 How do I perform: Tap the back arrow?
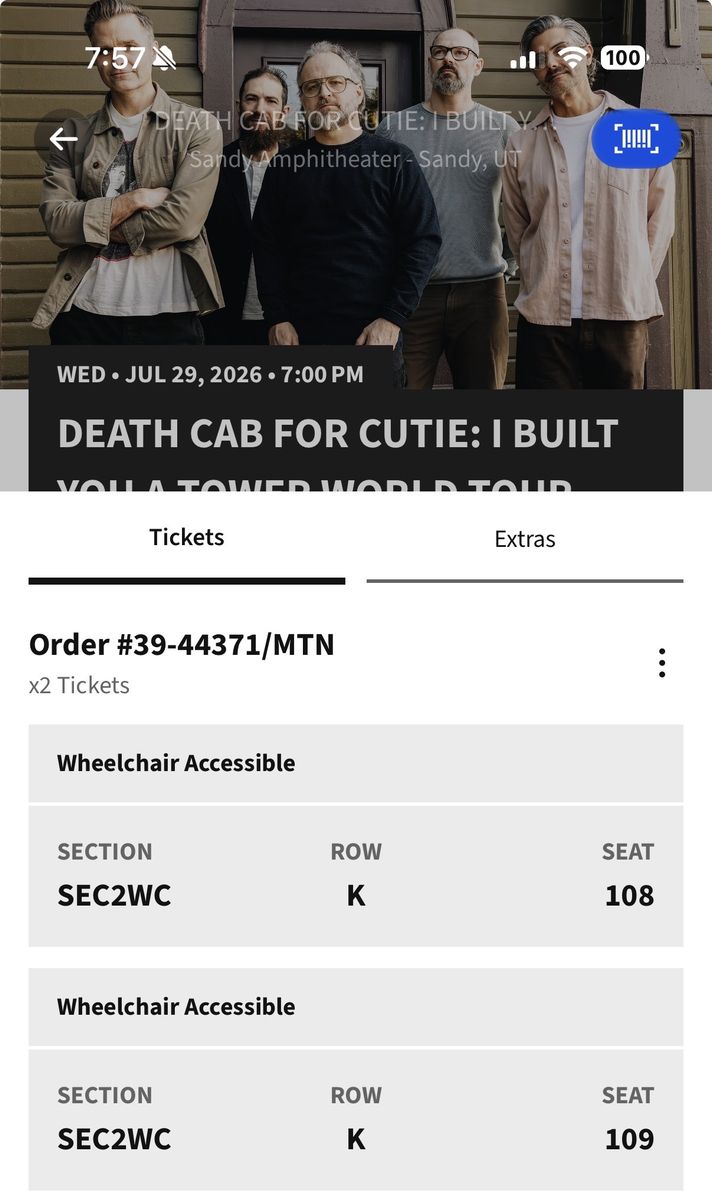tap(64, 139)
